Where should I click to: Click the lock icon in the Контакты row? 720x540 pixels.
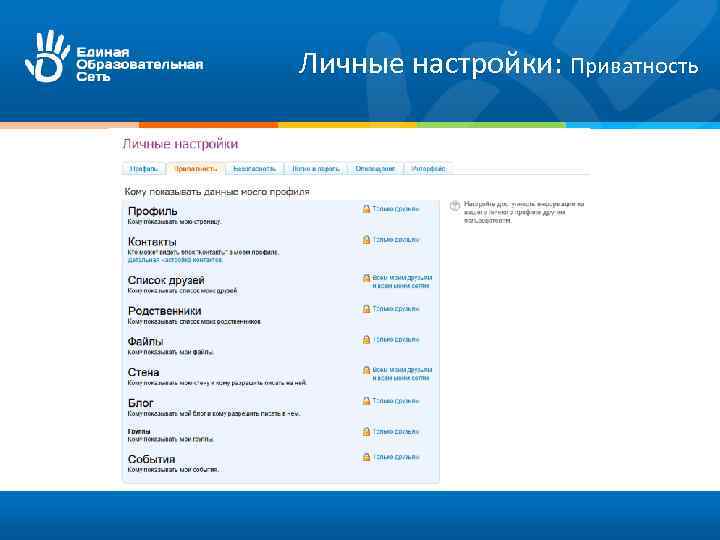pos(366,240)
